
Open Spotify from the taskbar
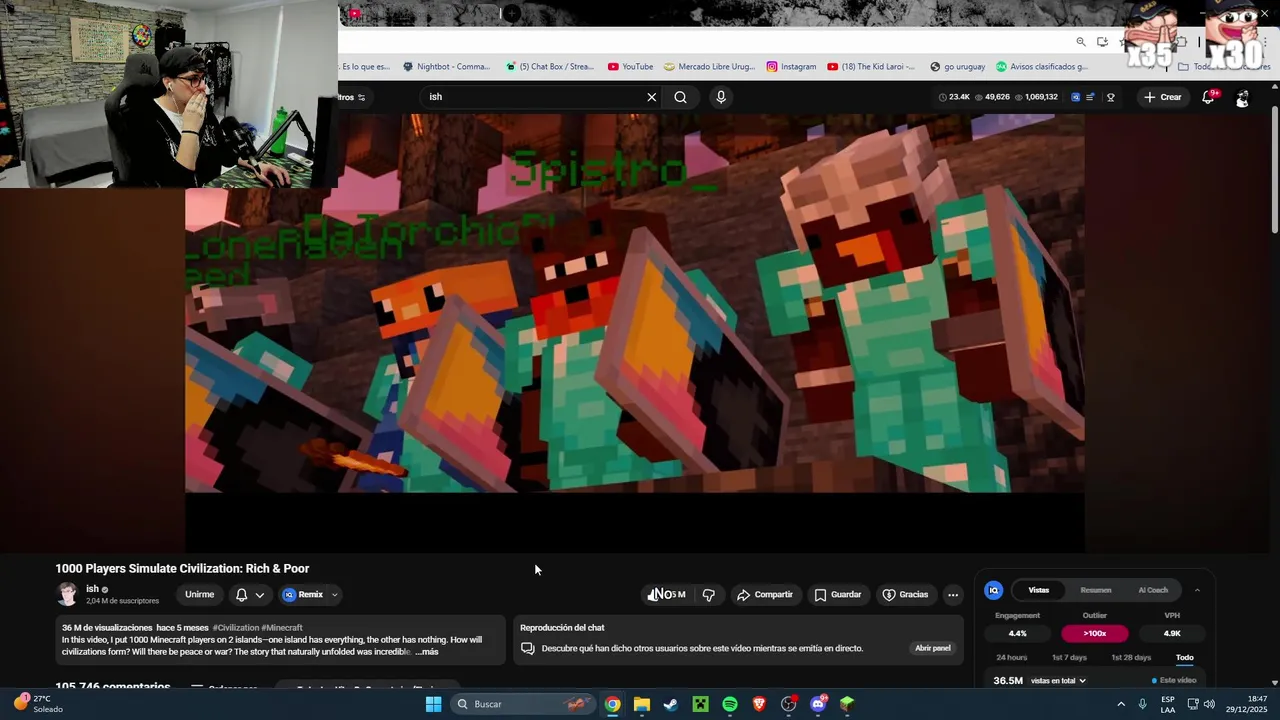(x=730, y=704)
